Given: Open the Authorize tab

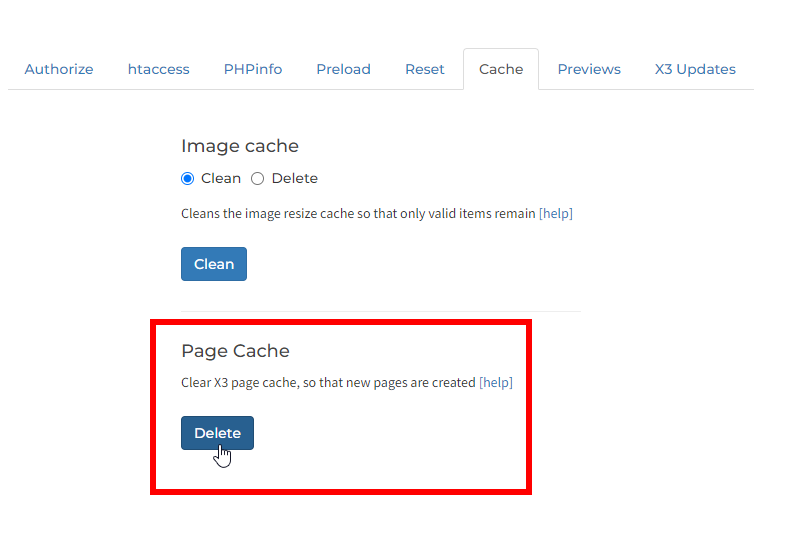Looking at the screenshot, I should 59,69.
